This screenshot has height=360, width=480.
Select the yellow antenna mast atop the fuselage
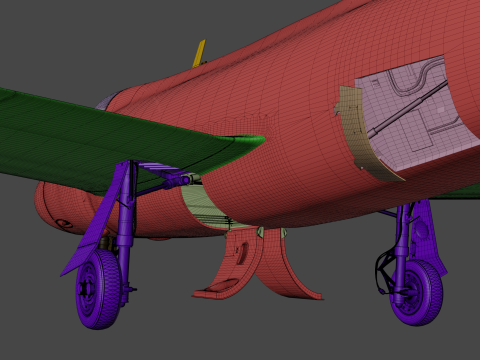tap(200, 53)
